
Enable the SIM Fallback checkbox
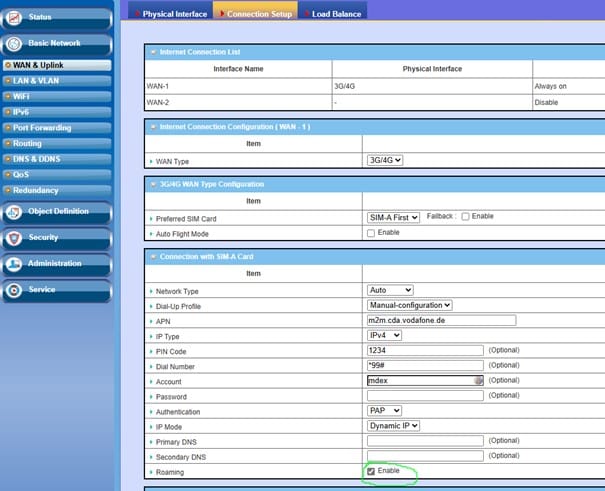tap(465, 216)
